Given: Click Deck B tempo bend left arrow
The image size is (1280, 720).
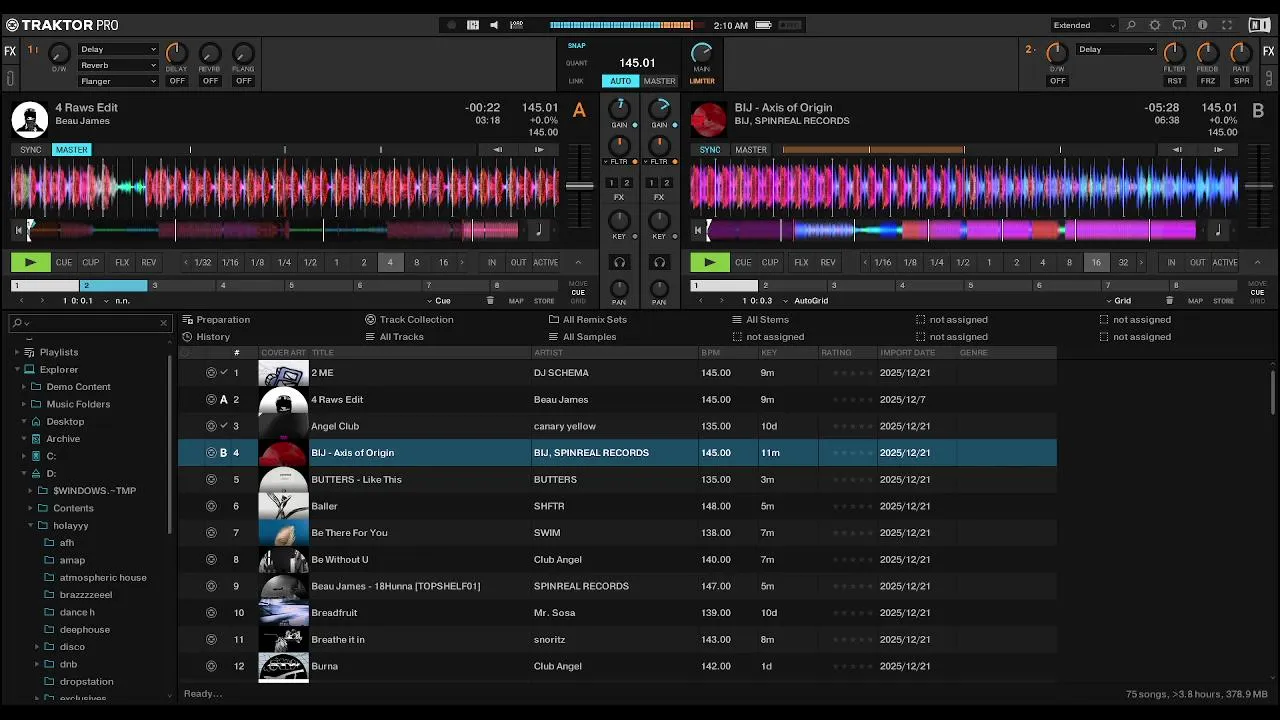Looking at the screenshot, I should 1177,150.
